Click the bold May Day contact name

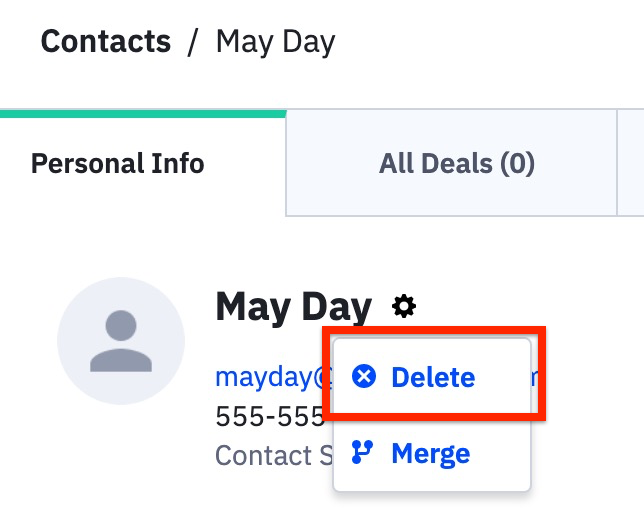293,306
